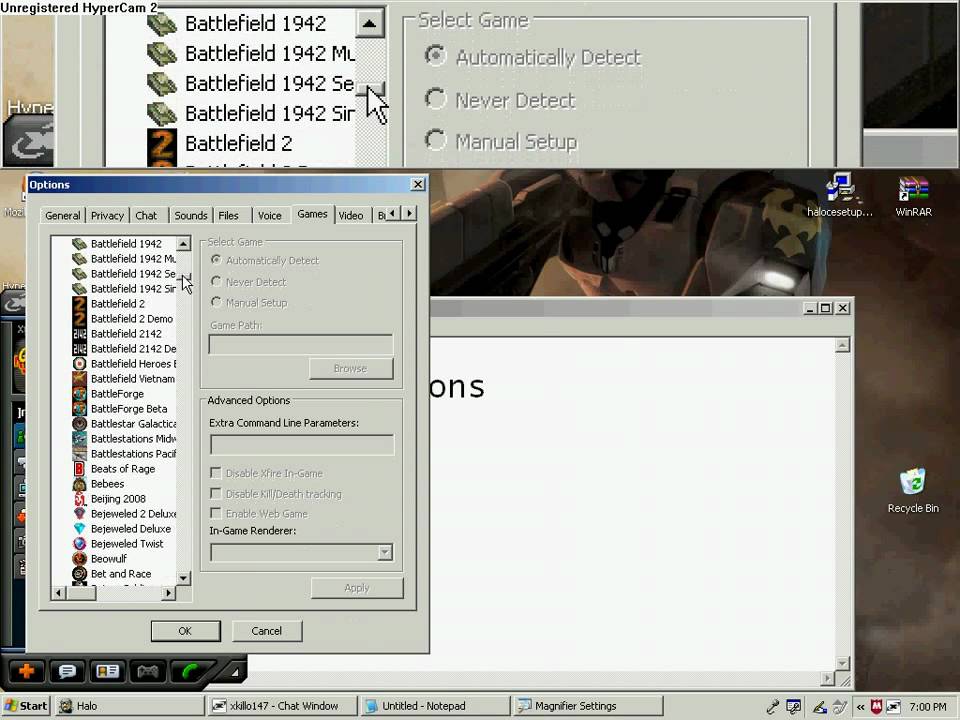This screenshot has width=960, height=720.
Task: Click the Cancel button in Options
Action: (266, 631)
